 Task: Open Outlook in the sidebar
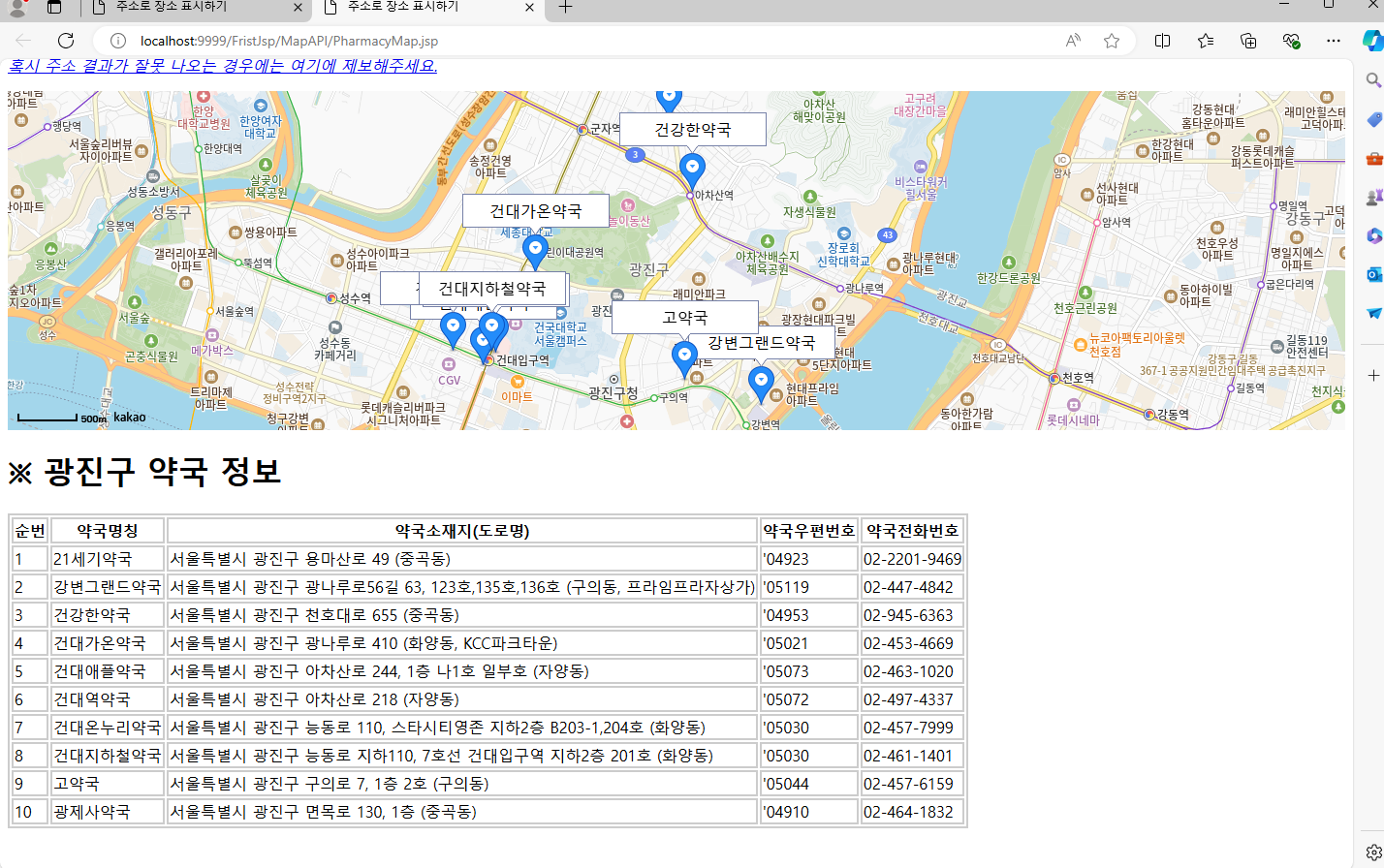(1373, 274)
